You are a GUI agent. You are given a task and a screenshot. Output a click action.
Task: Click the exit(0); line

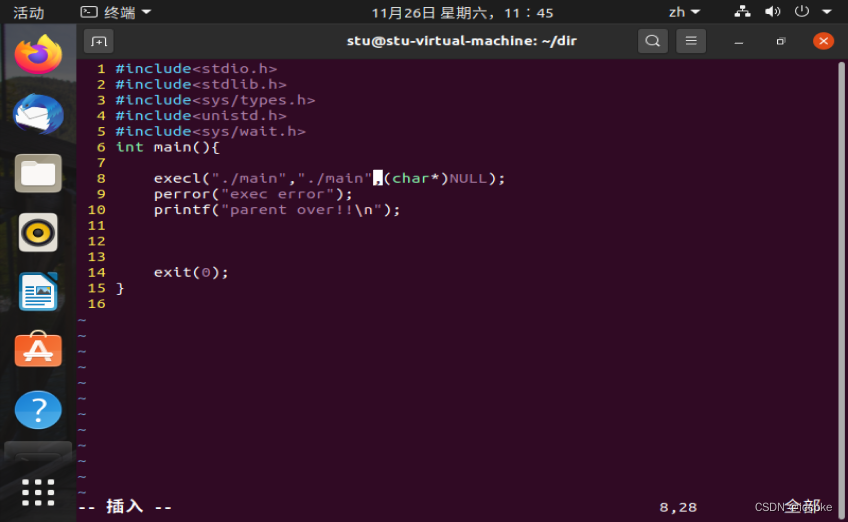pyautogui.click(x=191, y=273)
